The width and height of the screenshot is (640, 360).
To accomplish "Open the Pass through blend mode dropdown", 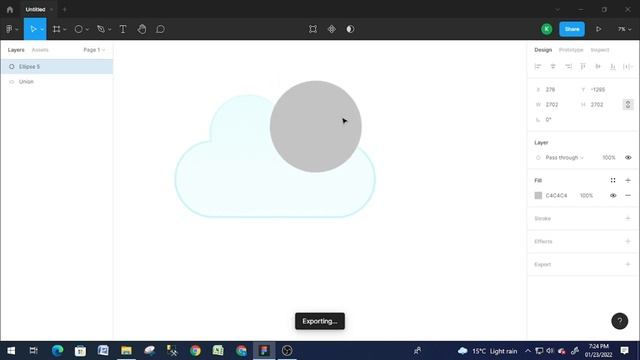I will click(x=564, y=158).
